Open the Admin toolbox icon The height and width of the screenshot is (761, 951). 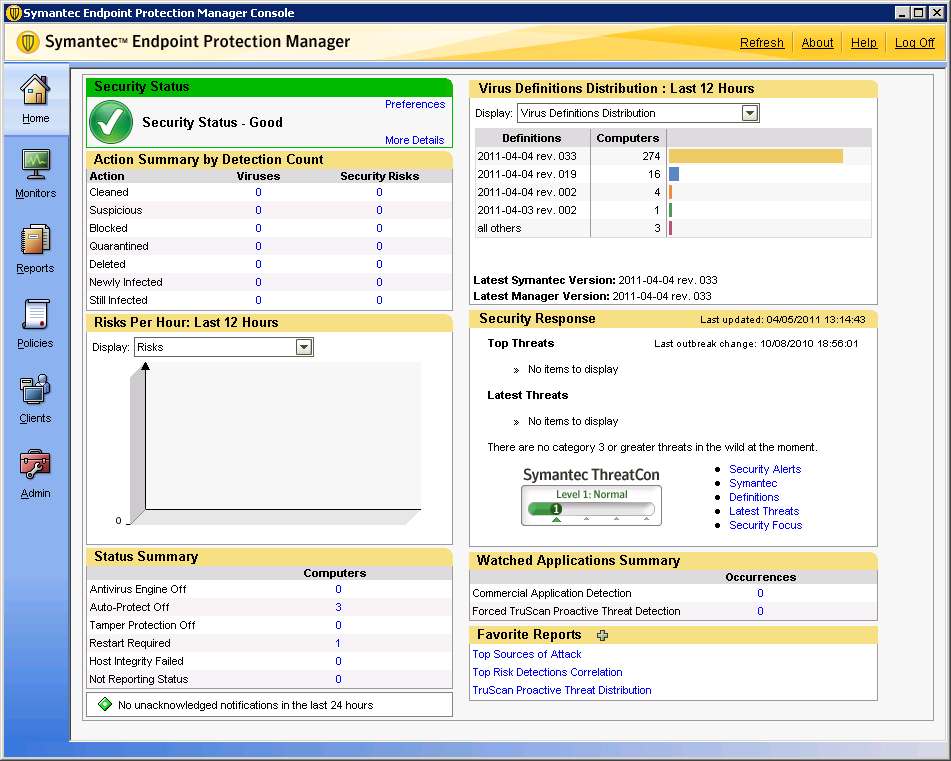pyautogui.click(x=35, y=465)
